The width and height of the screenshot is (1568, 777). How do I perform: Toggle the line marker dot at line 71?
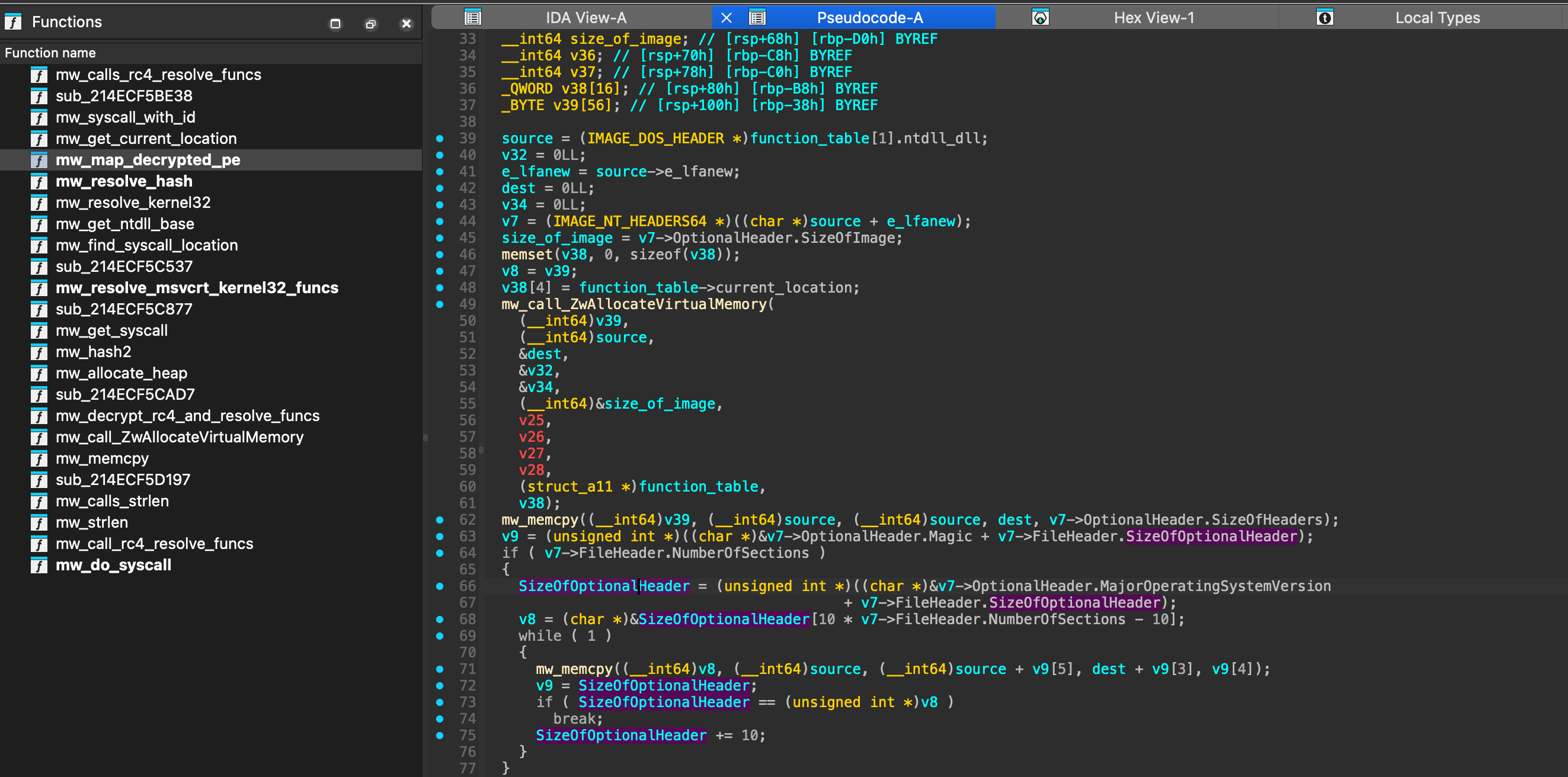click(x=440, y=669)
